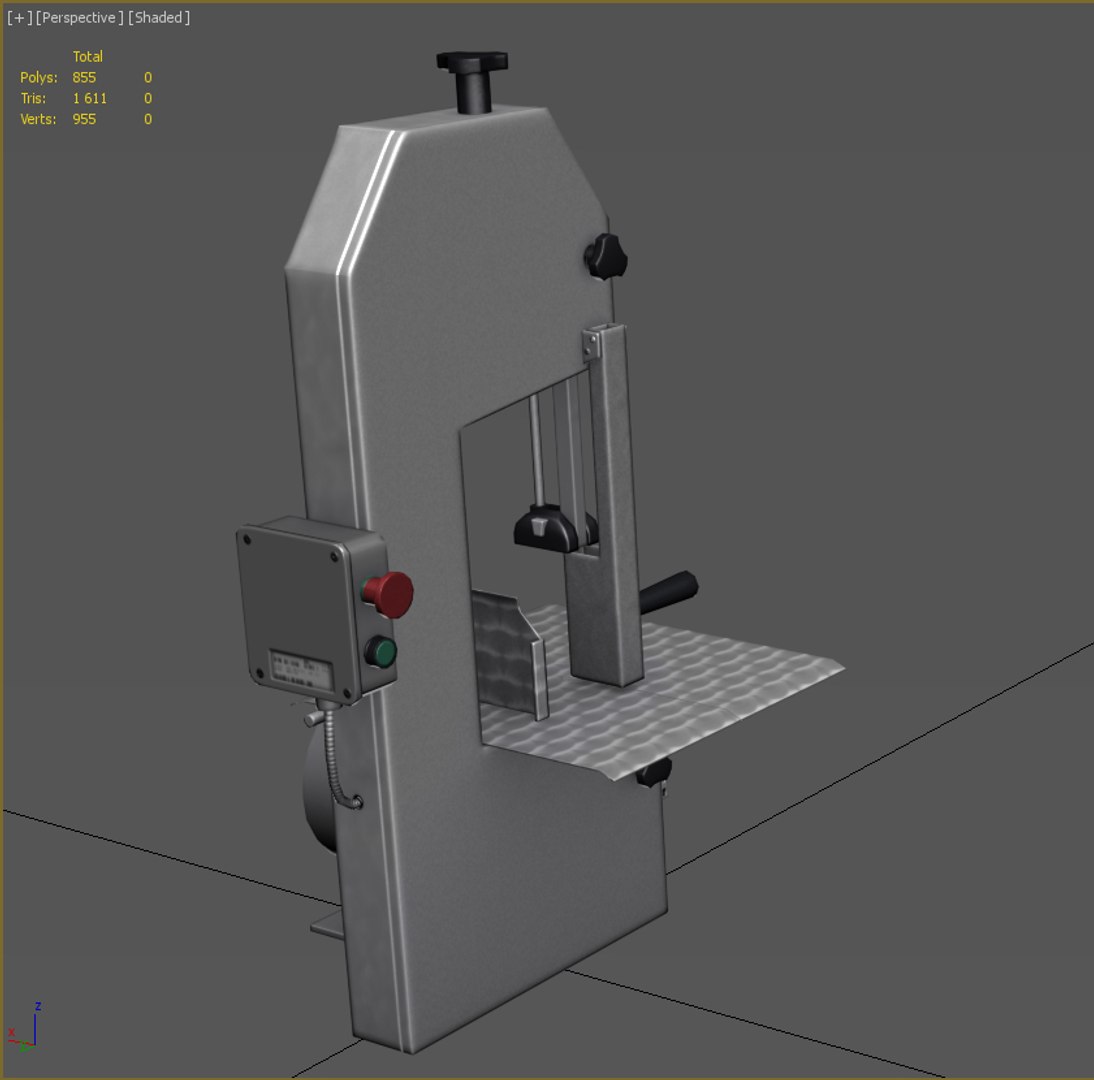Screen dimensions: 1094x1080
Task: Click the 'Total' statistics column header
Action: [88, 57]
